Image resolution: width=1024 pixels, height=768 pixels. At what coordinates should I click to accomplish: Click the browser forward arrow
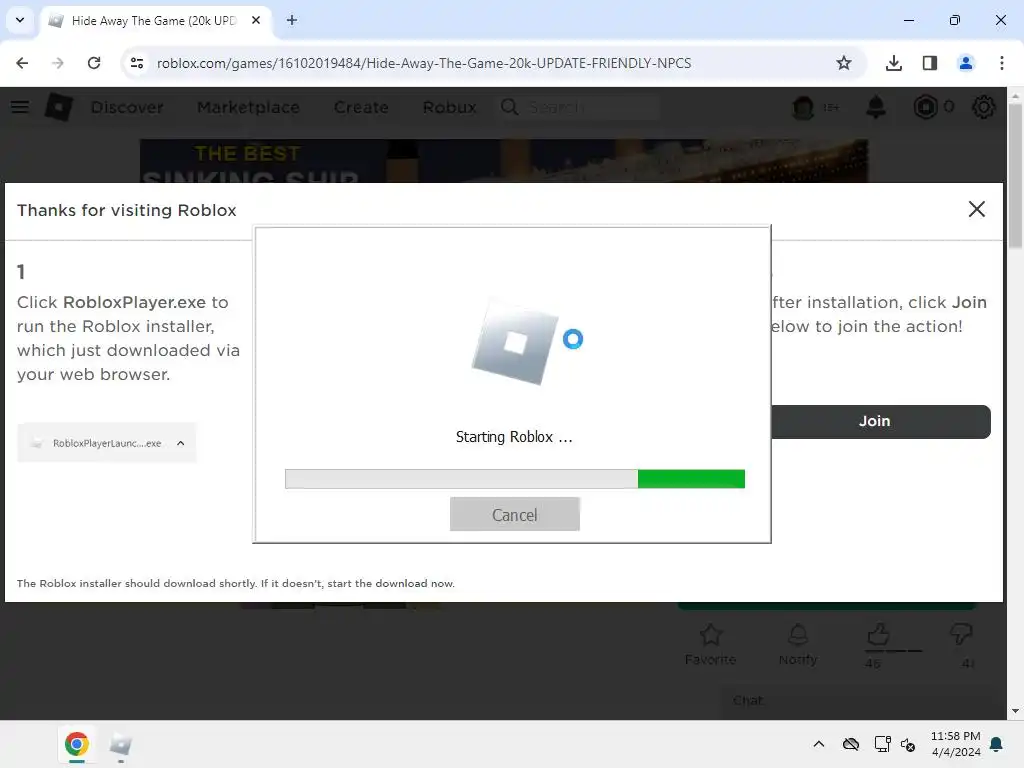pos(57,63)
